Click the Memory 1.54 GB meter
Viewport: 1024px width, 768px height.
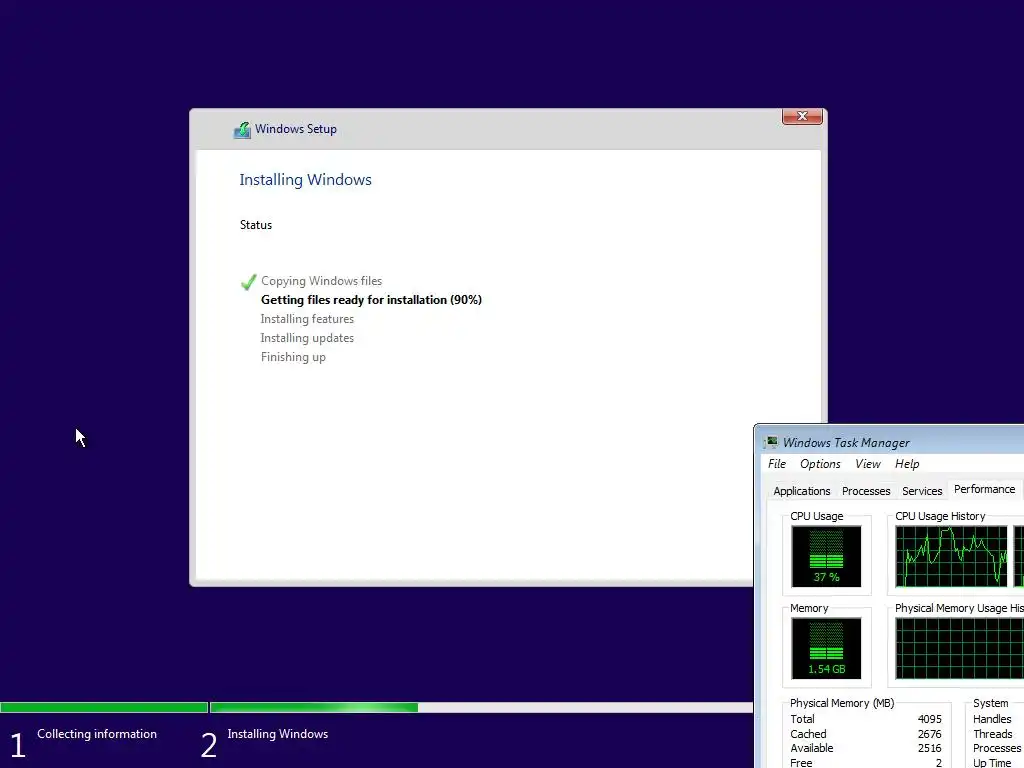[826, 648]
